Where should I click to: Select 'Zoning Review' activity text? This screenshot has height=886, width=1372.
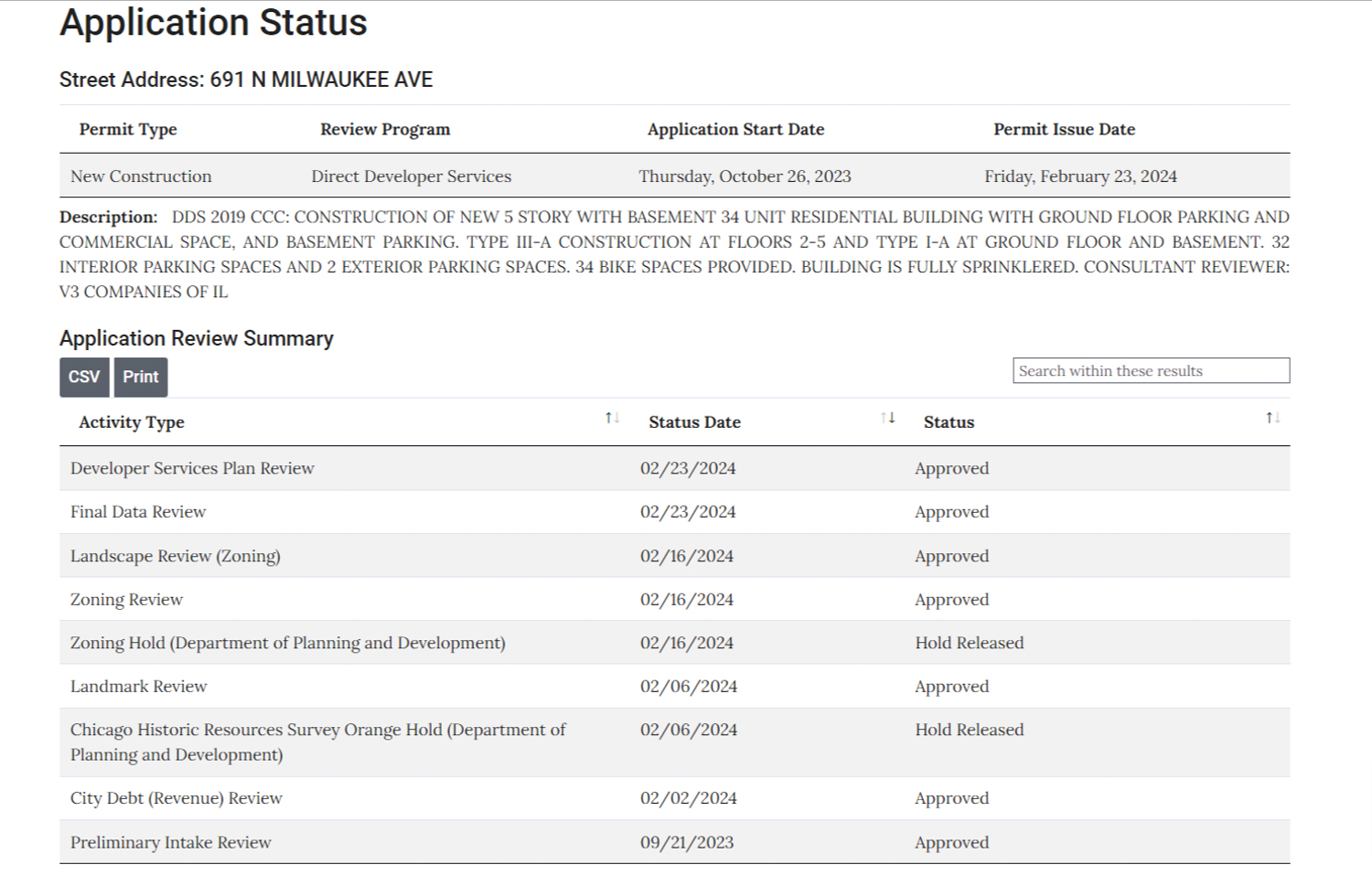(x=126, y=600)
